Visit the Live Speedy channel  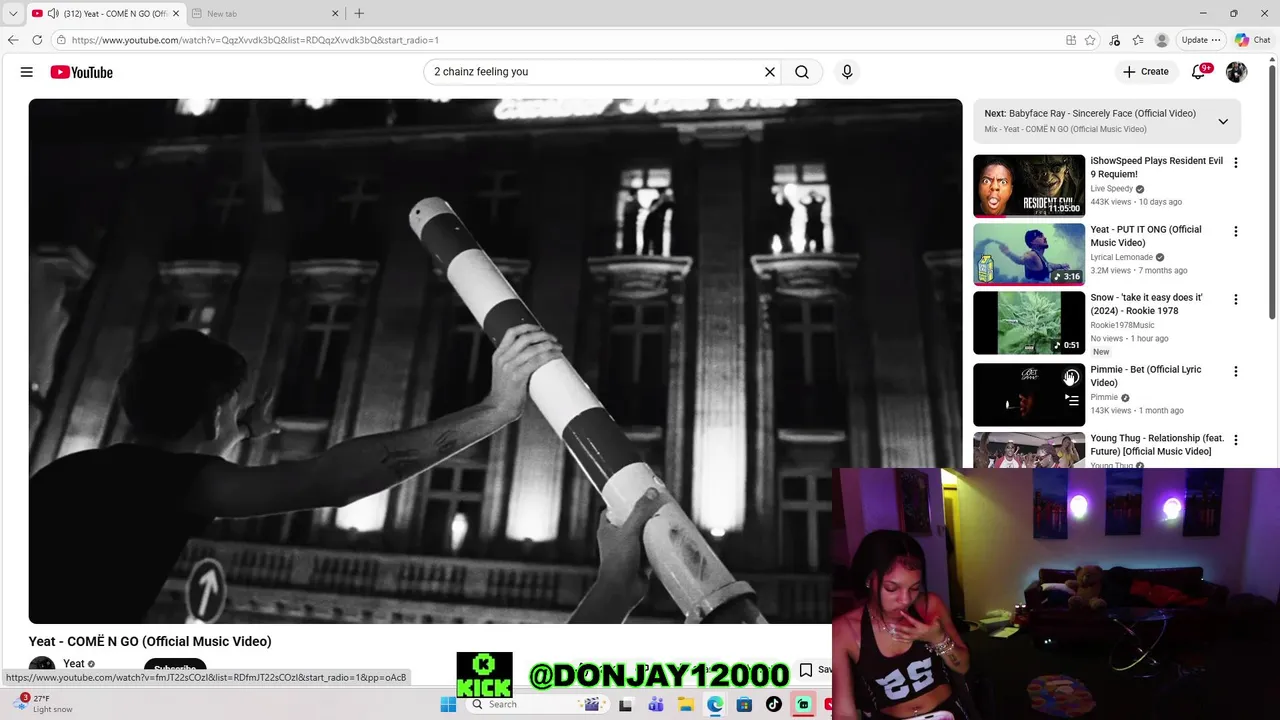pos(1112,189)
